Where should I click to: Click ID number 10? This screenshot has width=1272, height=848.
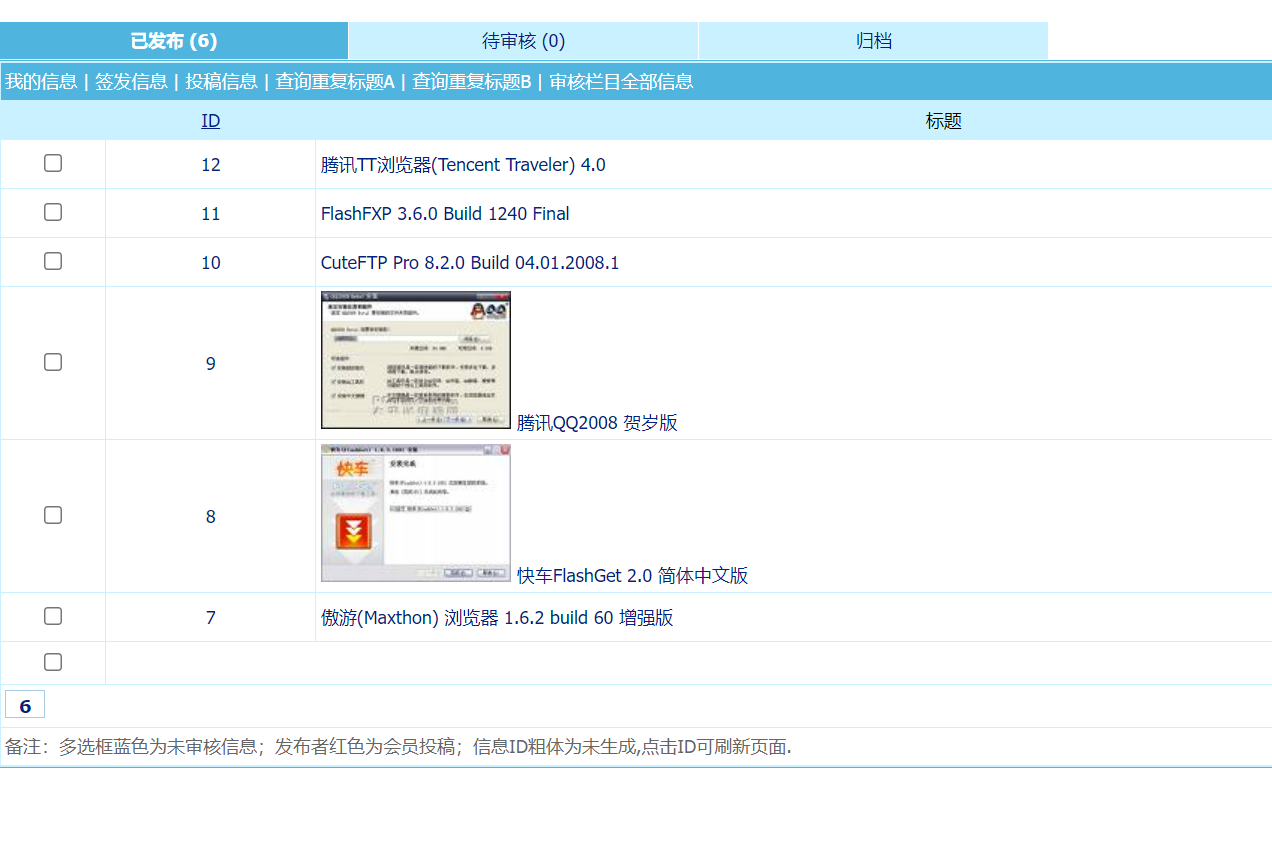coord(210,263)
